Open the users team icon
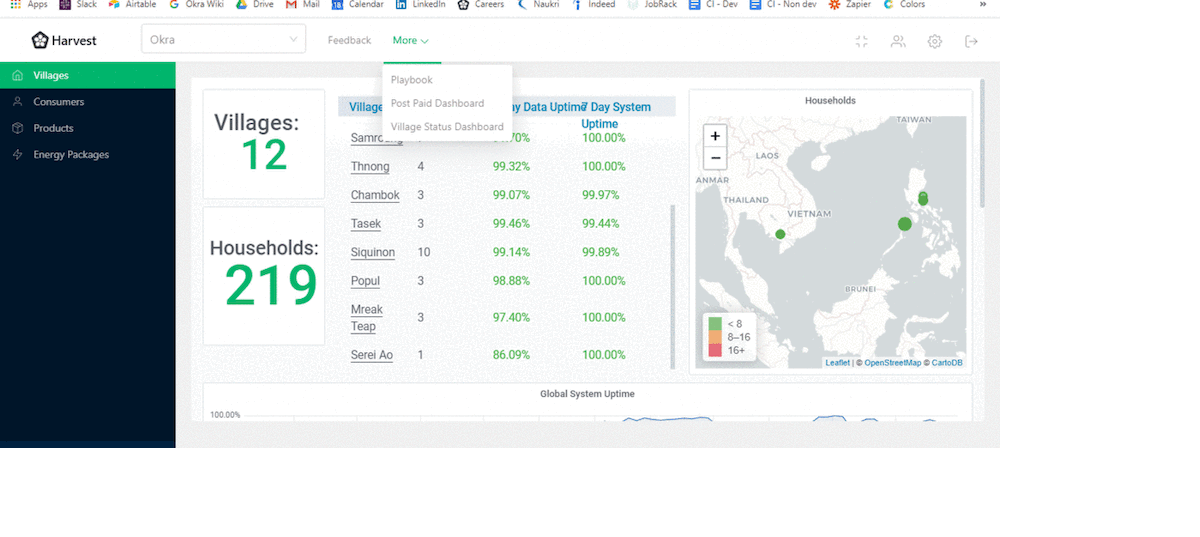1200x537 pixels. tap(898, 41)
